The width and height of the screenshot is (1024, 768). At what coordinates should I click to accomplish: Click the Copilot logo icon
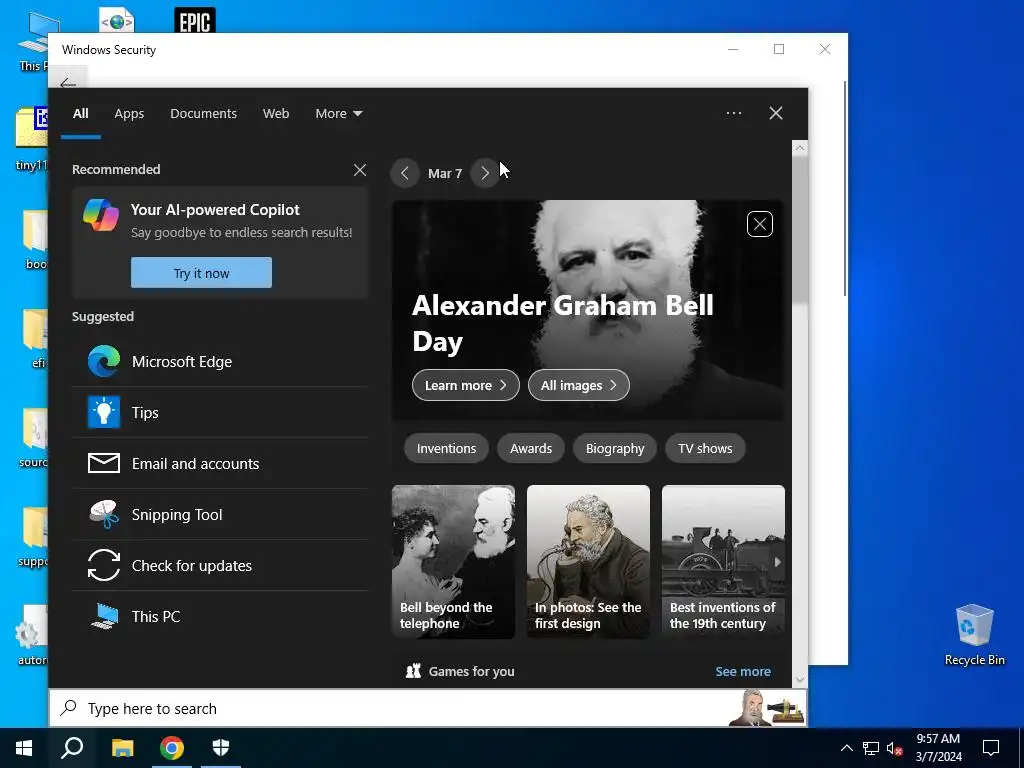101,215
